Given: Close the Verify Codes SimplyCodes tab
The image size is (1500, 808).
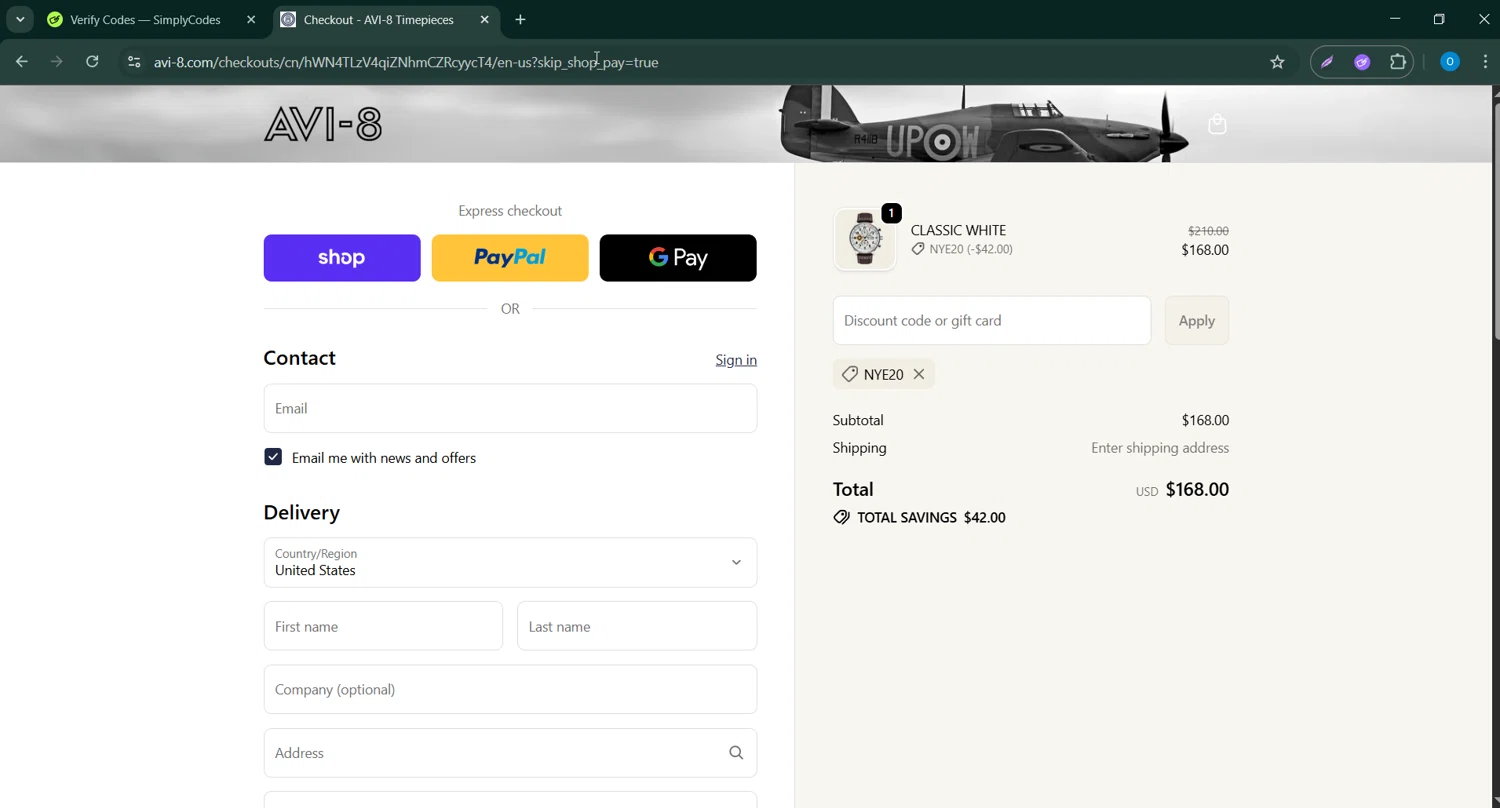Looking at the screenshot, I should click(251, 19).
